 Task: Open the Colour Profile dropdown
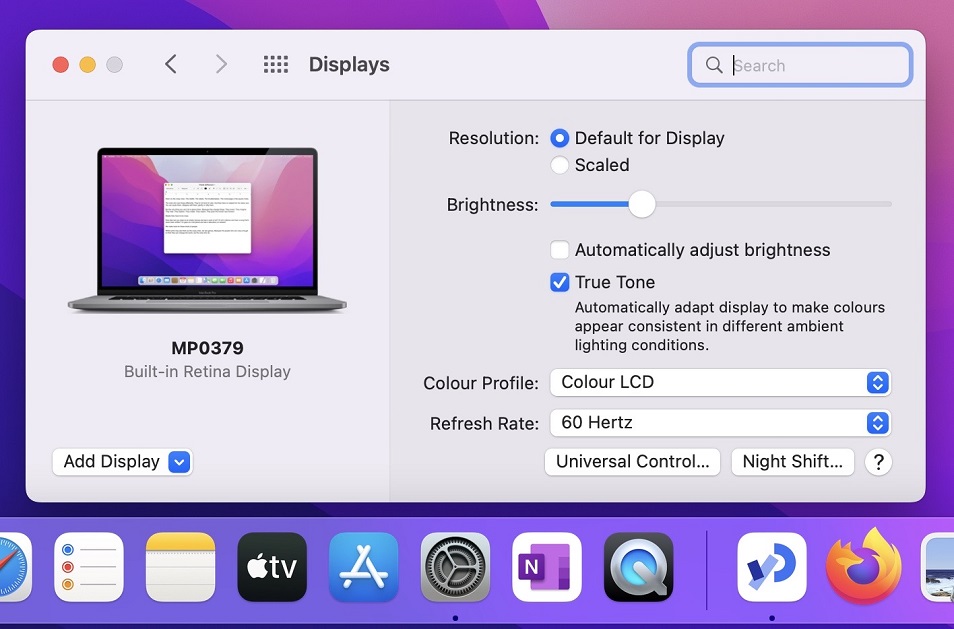click(719, 382)
